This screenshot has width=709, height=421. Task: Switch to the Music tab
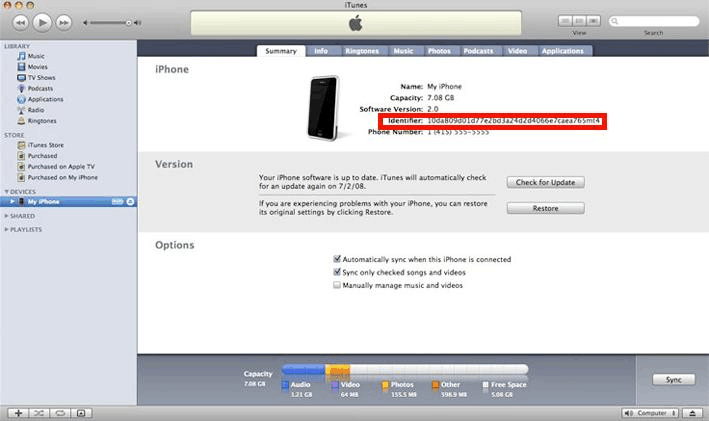click(403, 51)
